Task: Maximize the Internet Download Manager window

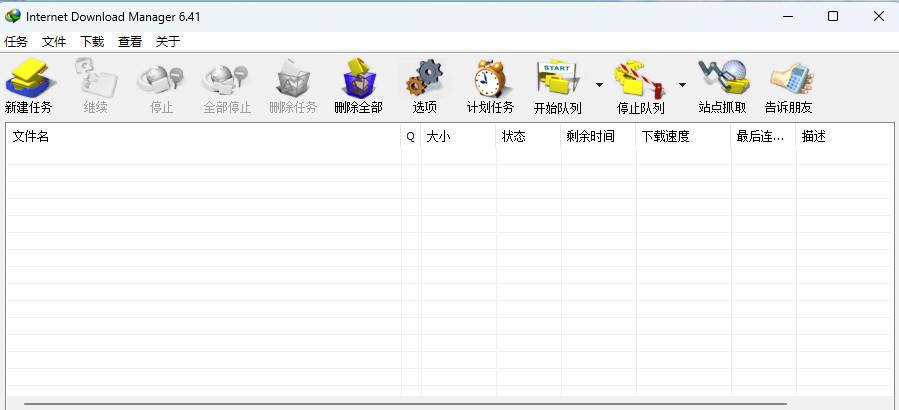Action: (x=833, y=17)
